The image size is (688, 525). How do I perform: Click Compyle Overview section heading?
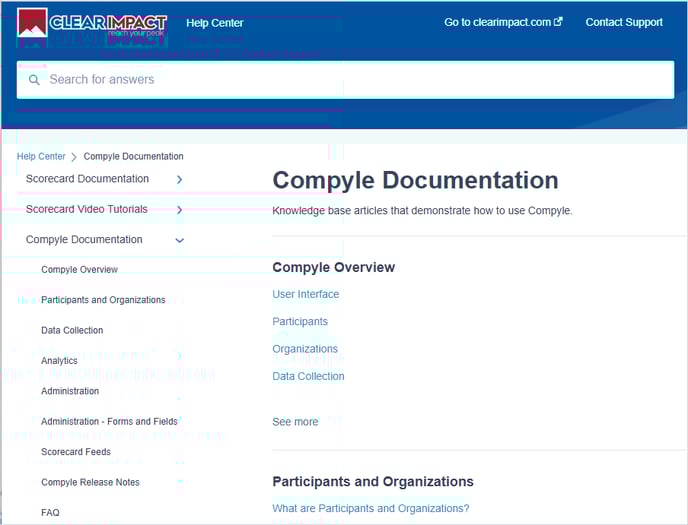(x=333, y=267)
